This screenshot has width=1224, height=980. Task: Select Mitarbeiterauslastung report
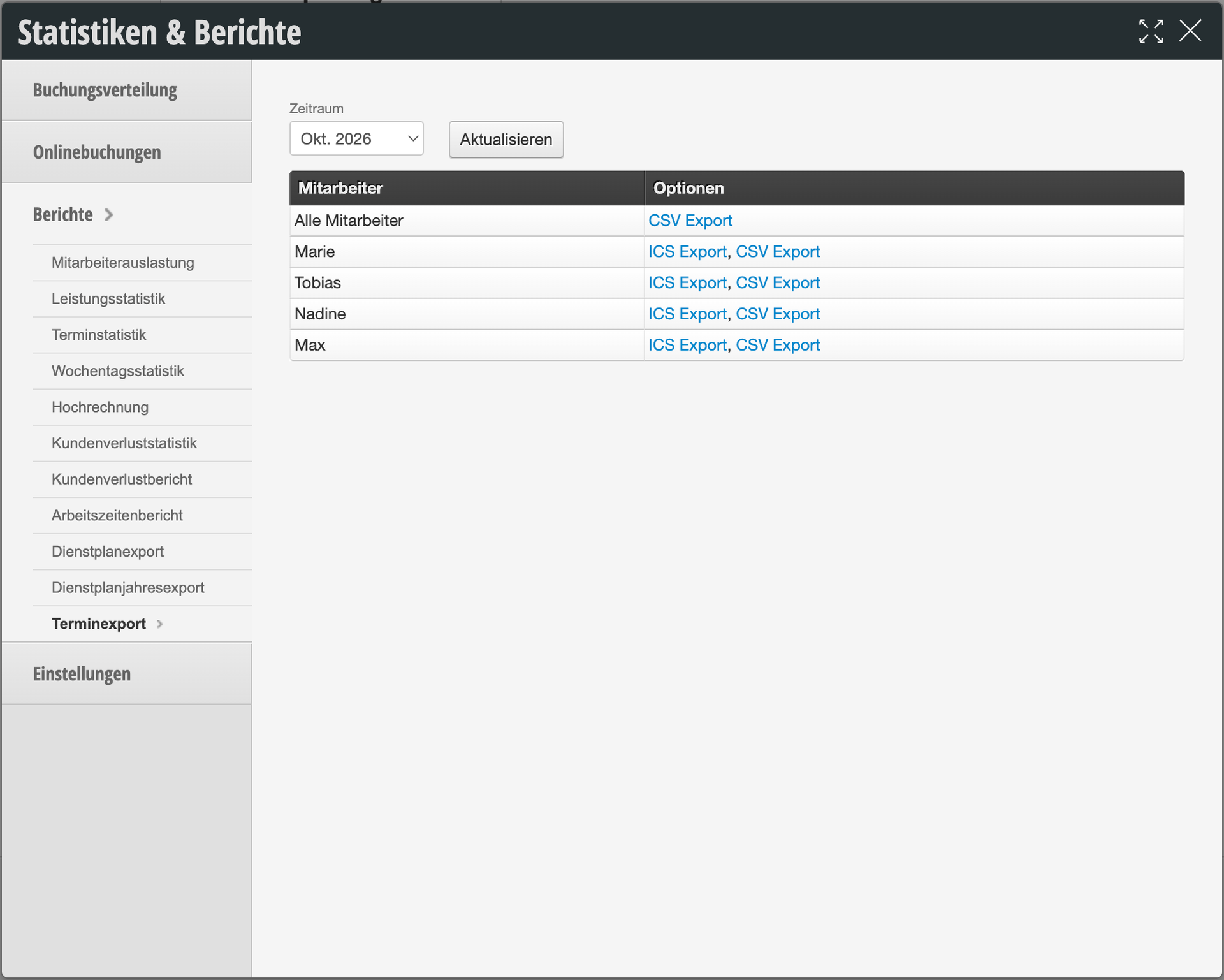coord(122,263)
